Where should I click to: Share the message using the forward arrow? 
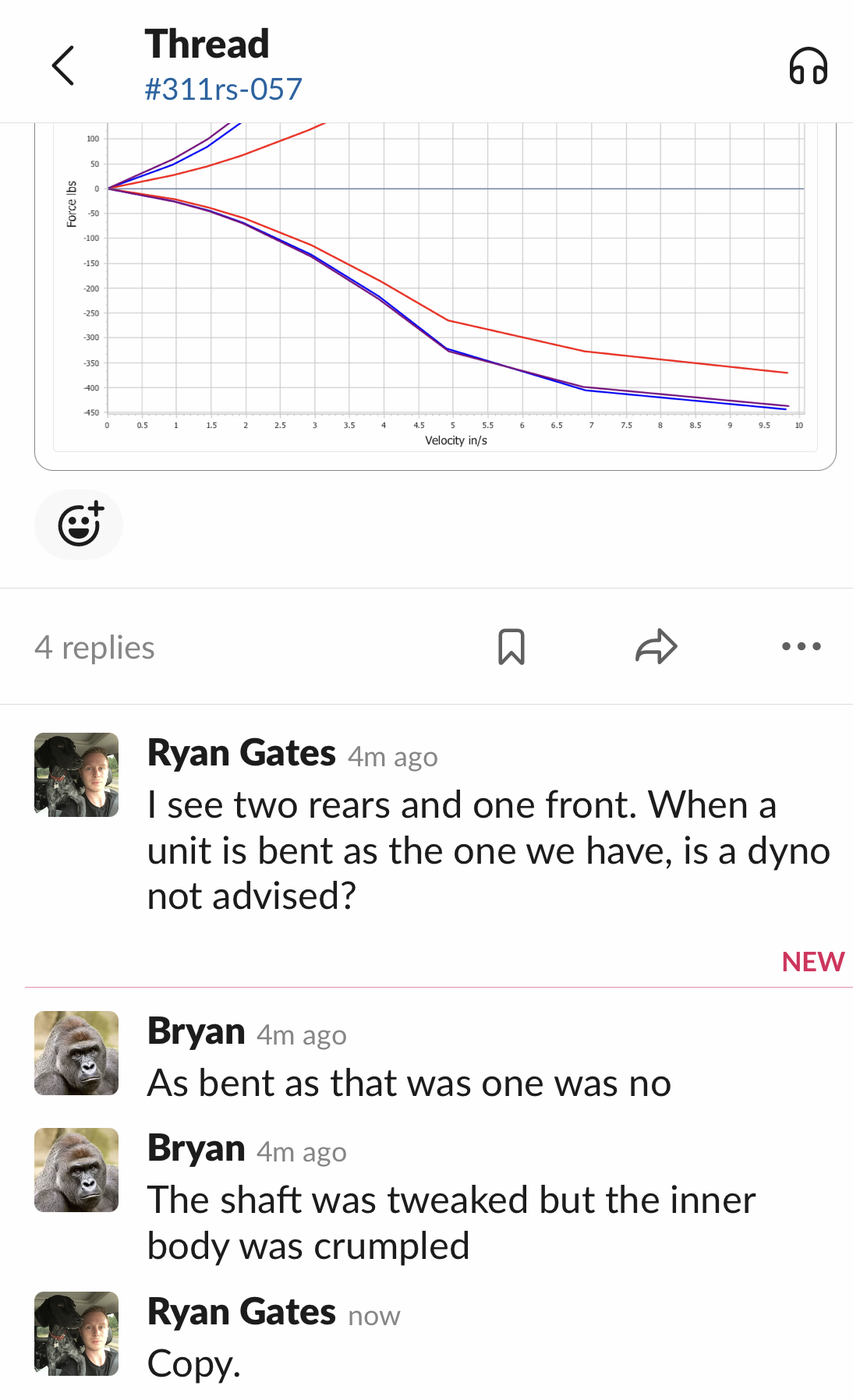pos(657,647)
